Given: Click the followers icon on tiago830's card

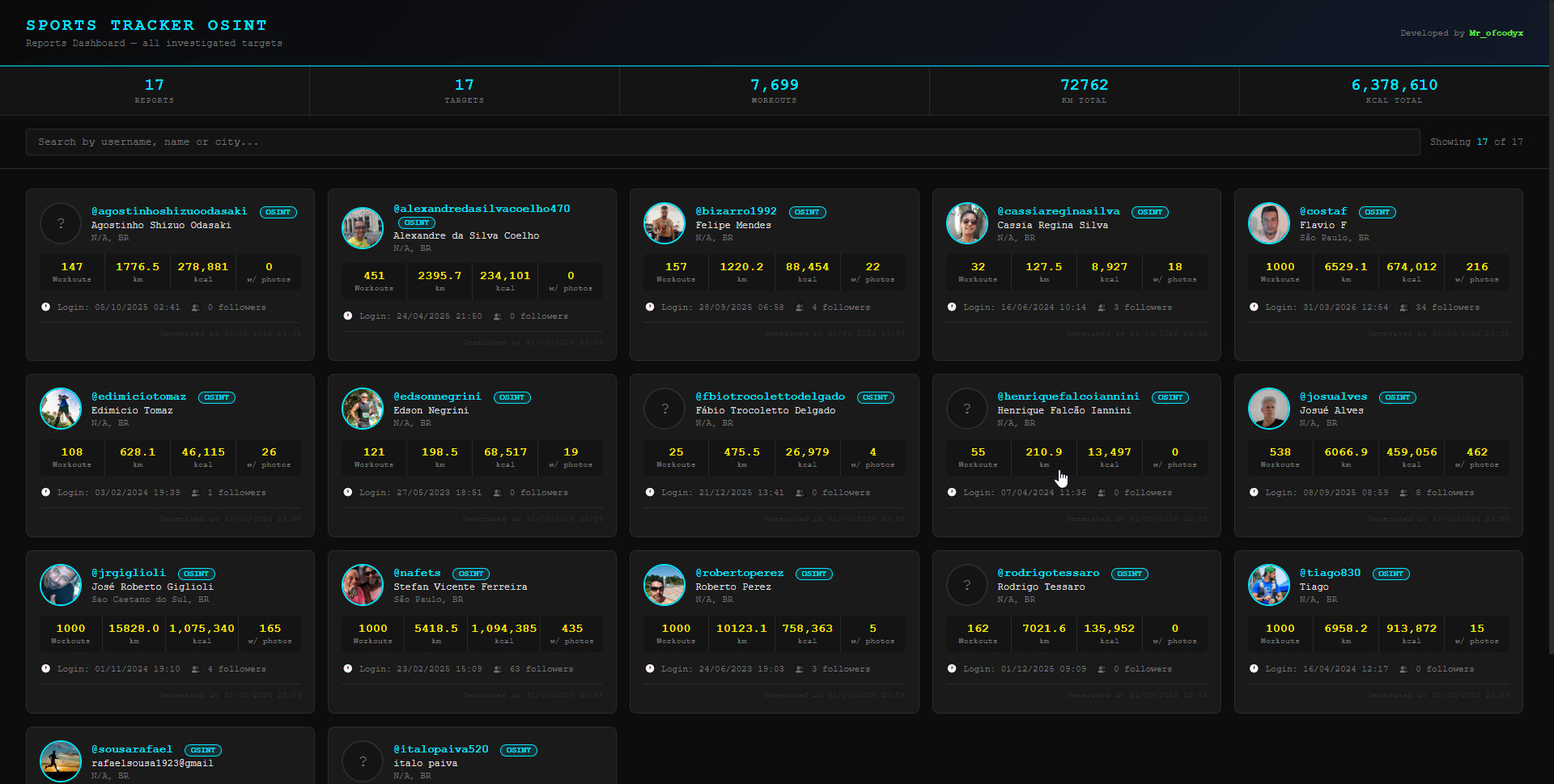Looking at the screenshot, I should [x=1403, y=669].
